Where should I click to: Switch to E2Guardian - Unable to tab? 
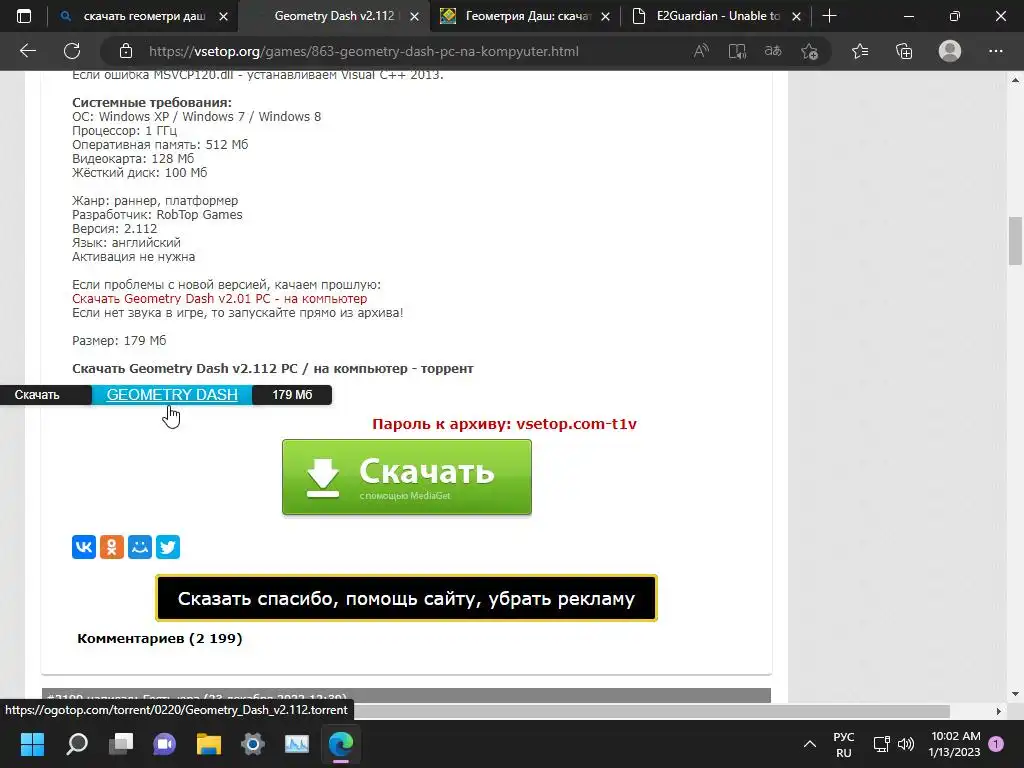pyautogui.click(x=716, y=16)
